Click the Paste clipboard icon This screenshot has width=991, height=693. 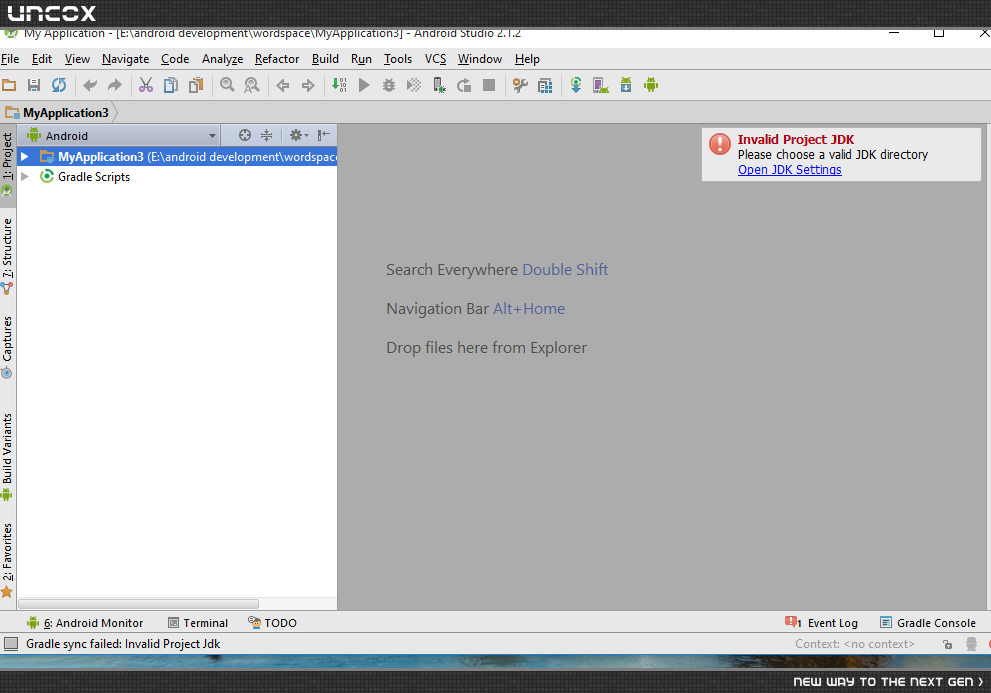[196, 85]
